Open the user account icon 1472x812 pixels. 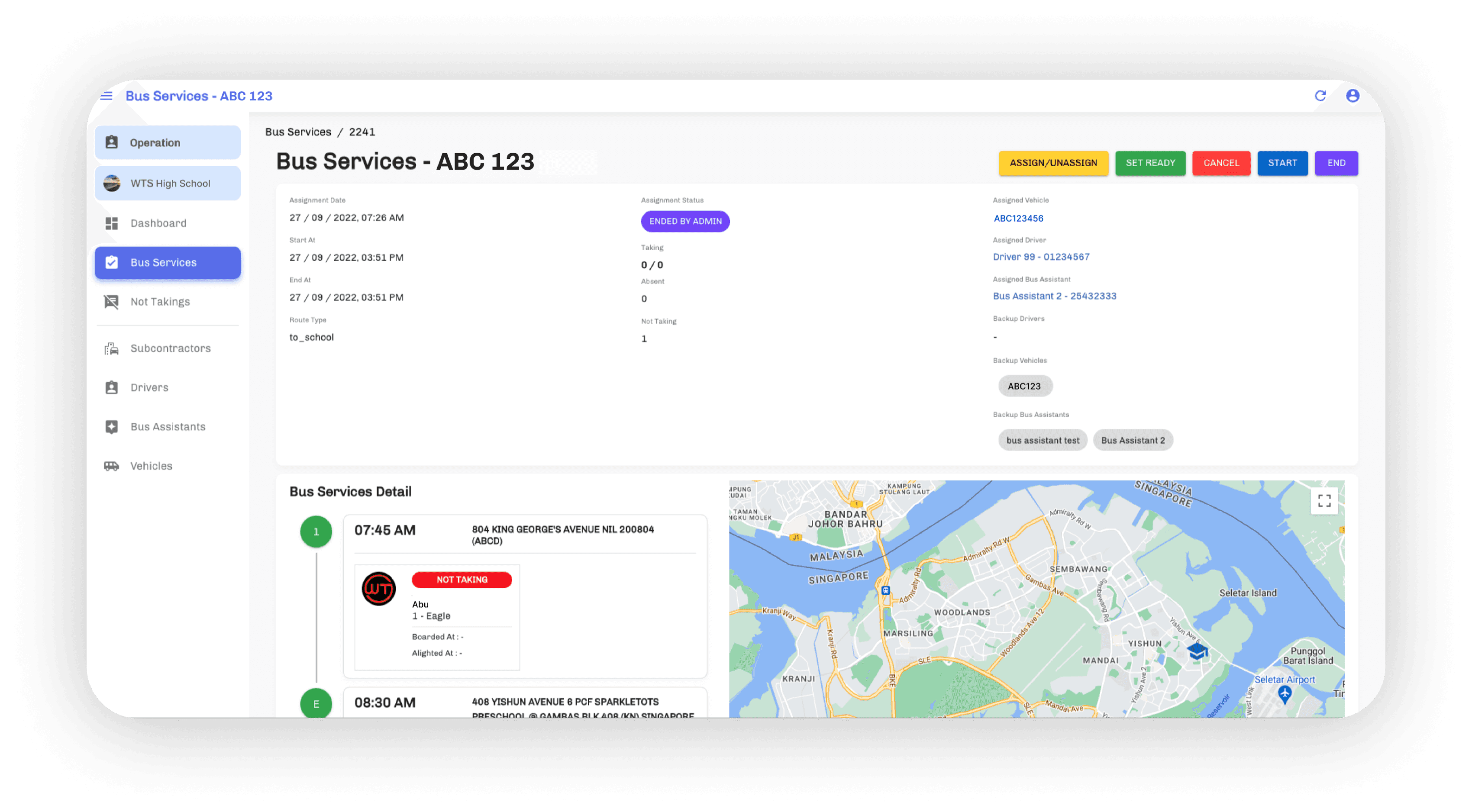click(1353, 96)
